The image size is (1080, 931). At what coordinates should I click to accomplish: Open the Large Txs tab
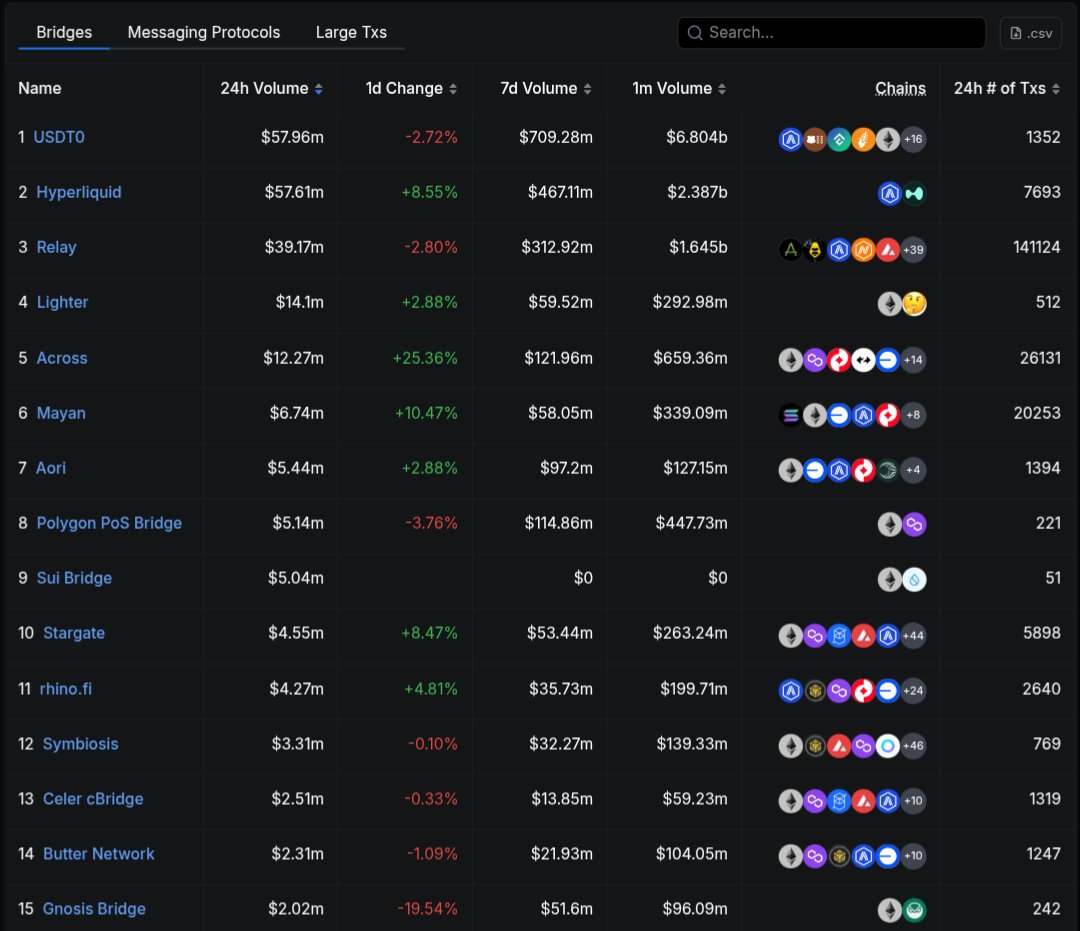[351, 32]
